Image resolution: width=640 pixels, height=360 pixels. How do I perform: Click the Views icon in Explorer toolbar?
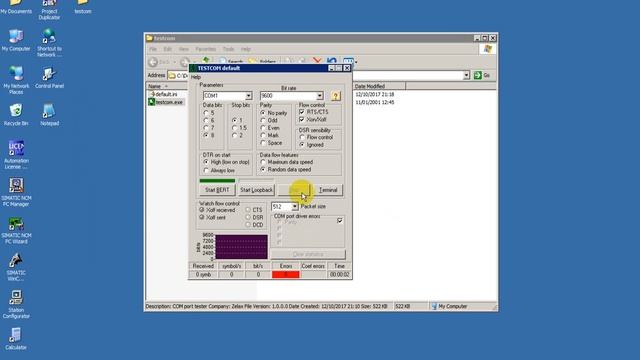pos(348,61)
